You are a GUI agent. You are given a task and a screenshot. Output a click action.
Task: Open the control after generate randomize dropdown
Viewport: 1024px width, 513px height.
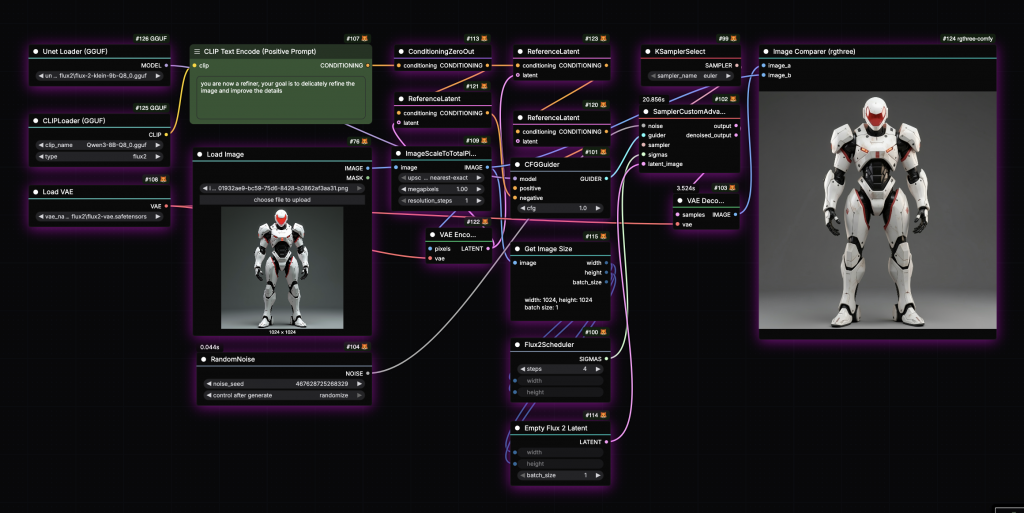(282, 395)
